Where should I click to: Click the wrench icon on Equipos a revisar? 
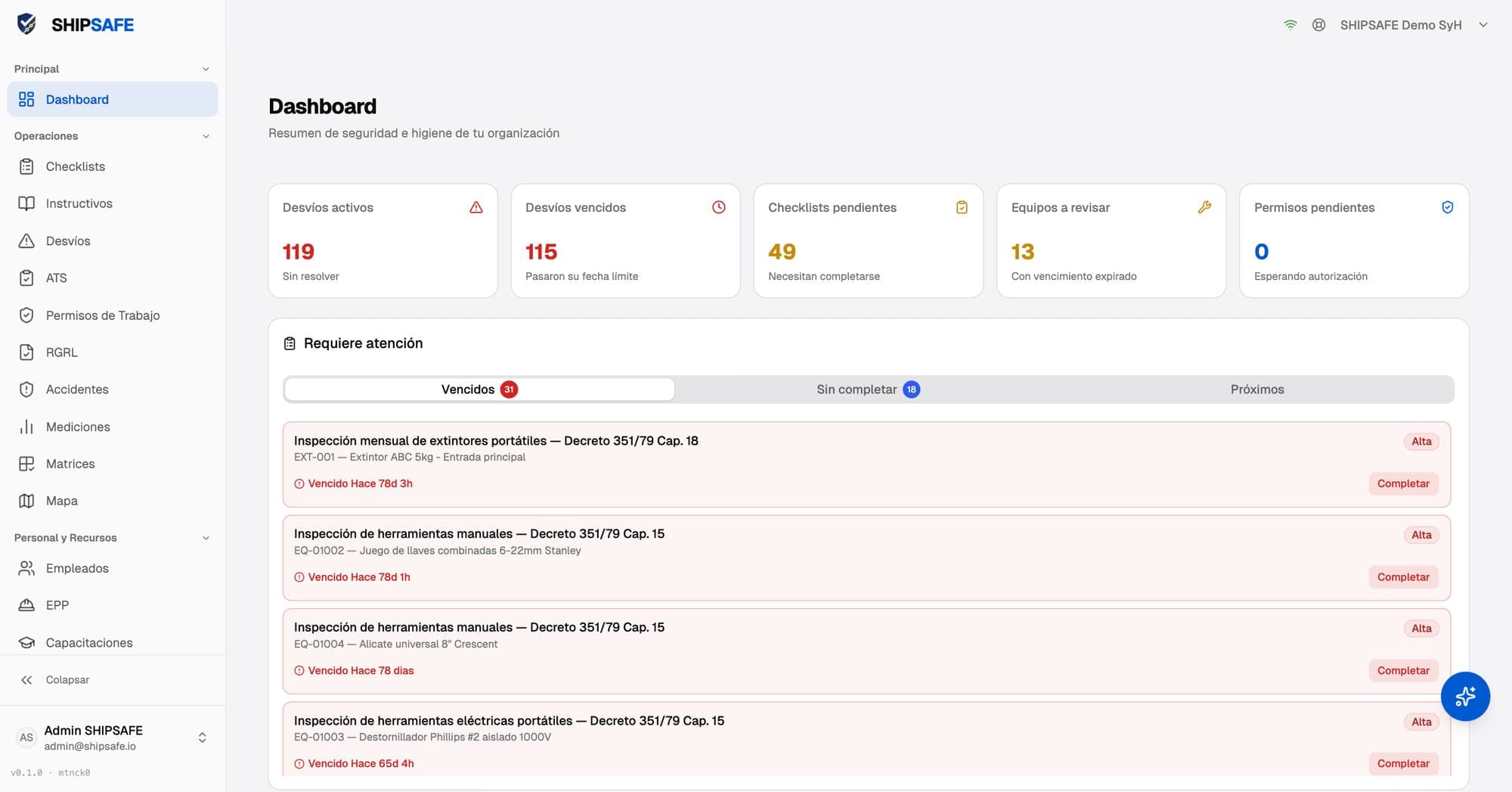tap(1204, 207)
